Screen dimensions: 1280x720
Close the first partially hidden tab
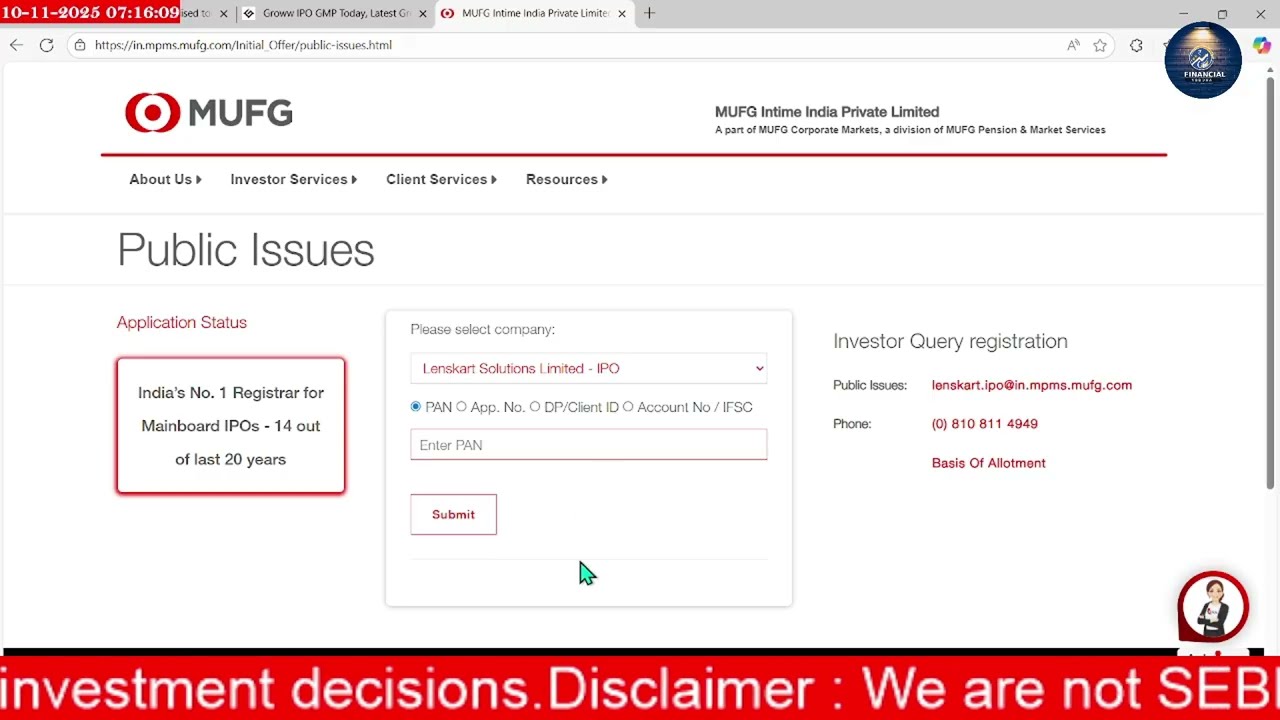223,14
